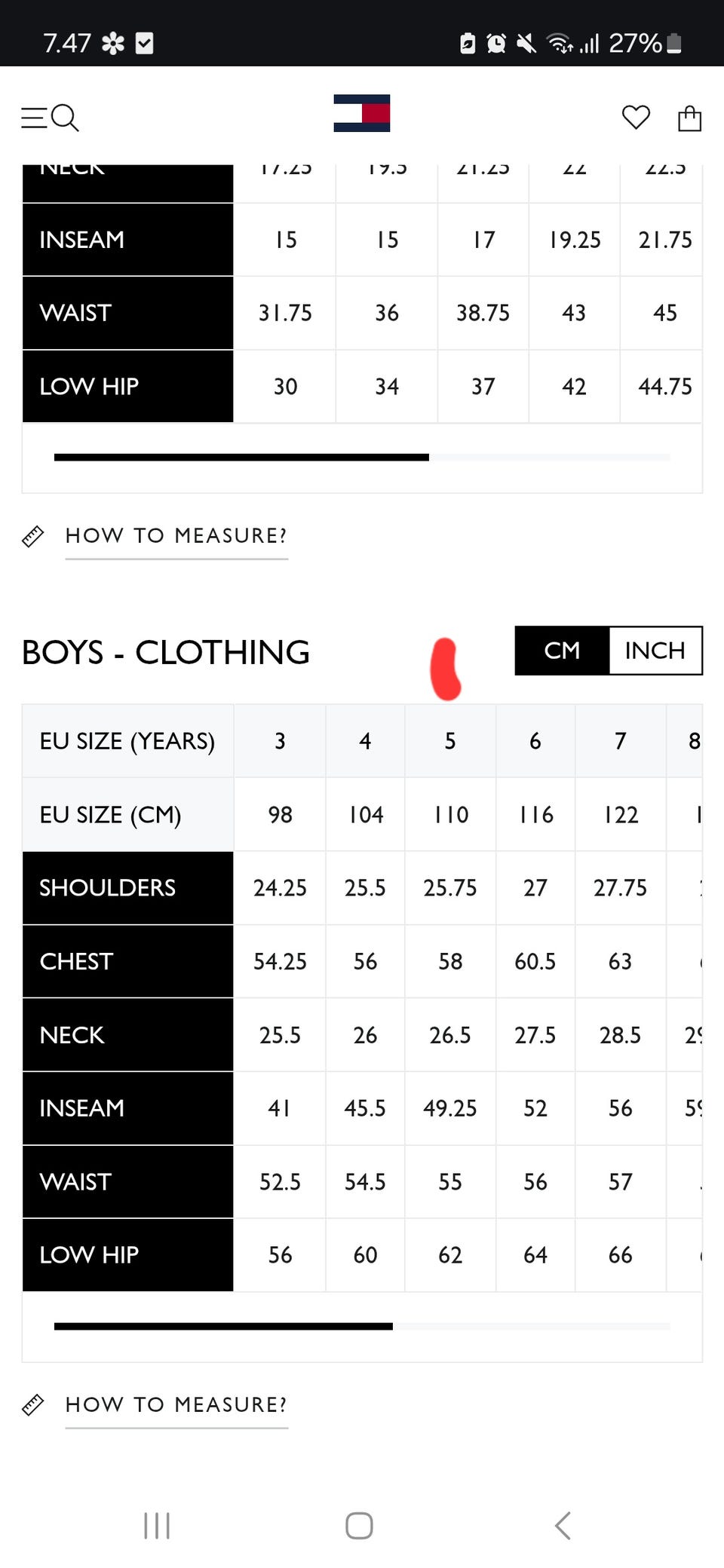This screenshot has width=724, height=1568.
Task: Tap the CHEST row header in boys table
Action: click(127, 961)
